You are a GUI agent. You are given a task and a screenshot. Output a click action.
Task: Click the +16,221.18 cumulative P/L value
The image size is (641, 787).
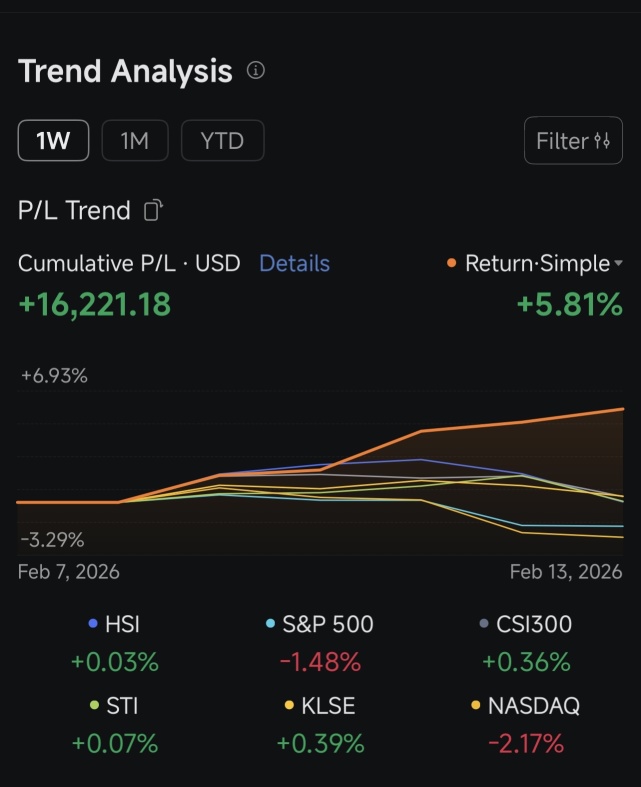94,305
